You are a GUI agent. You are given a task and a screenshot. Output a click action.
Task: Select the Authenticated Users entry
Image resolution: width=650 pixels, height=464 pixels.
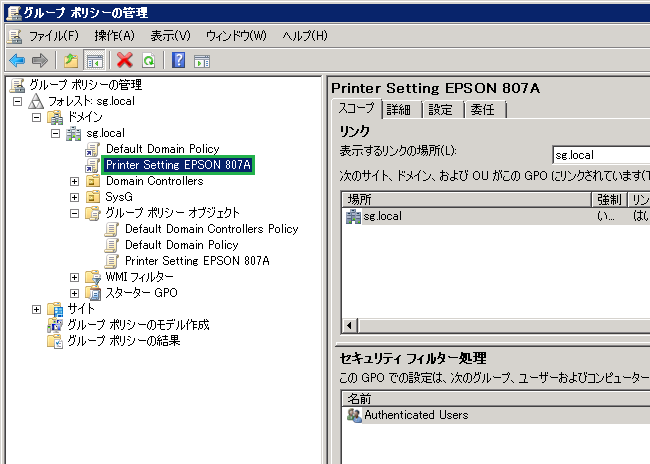click(416, 415)
